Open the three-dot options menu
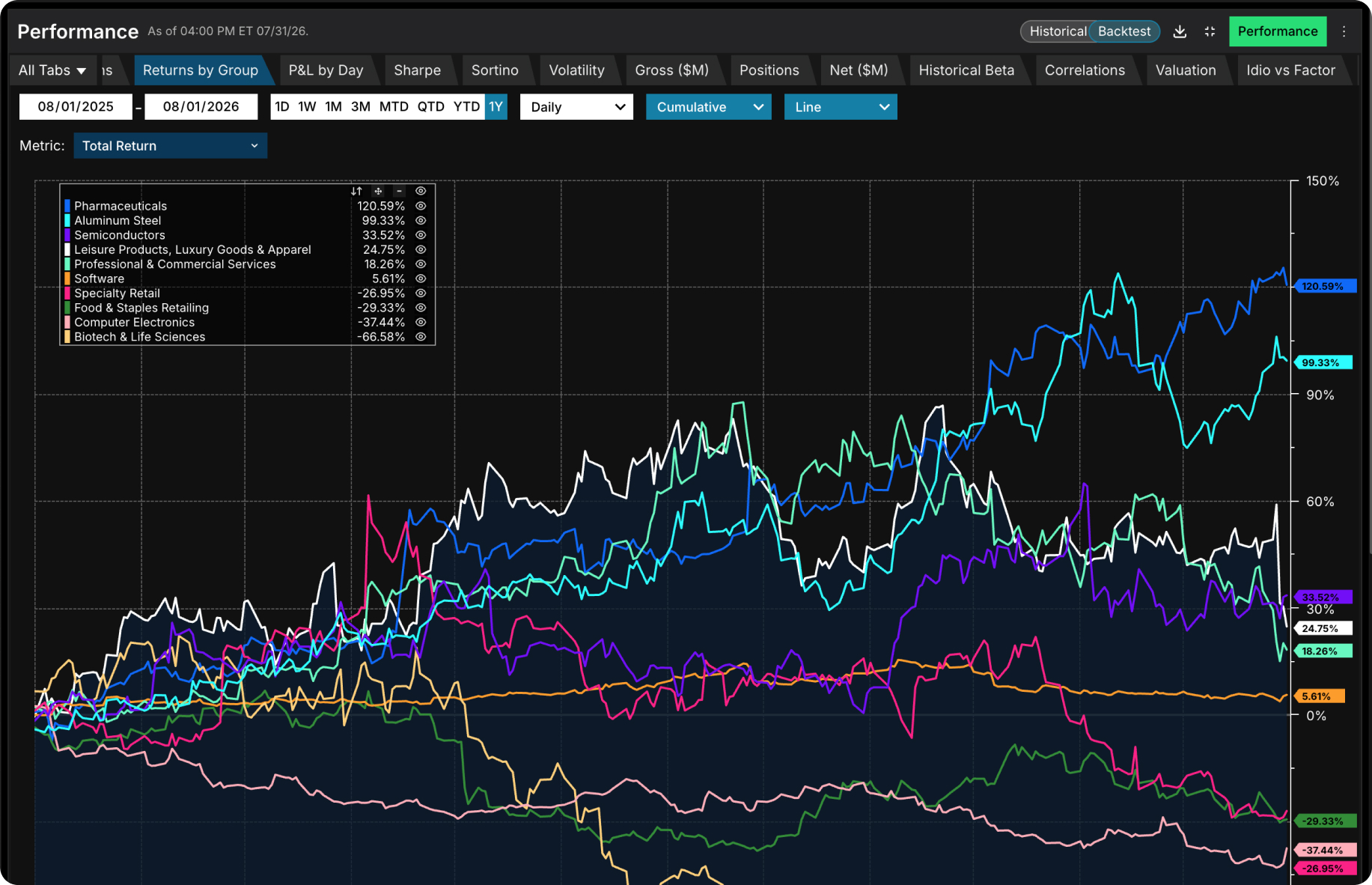The height and width of the screenshot is (885, 1372). 1344,31
